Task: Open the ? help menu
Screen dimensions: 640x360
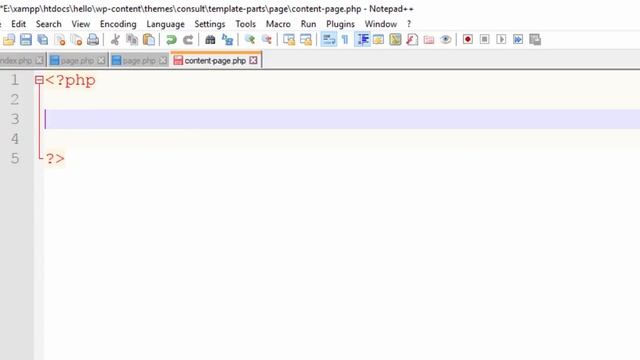Action: 409,24
